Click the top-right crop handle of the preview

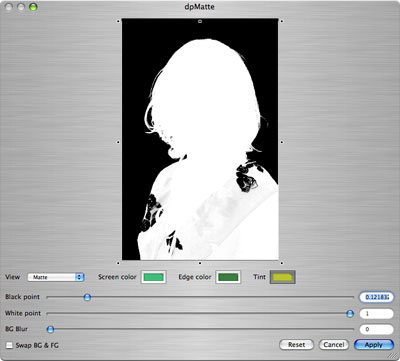(x=282, y=21)
